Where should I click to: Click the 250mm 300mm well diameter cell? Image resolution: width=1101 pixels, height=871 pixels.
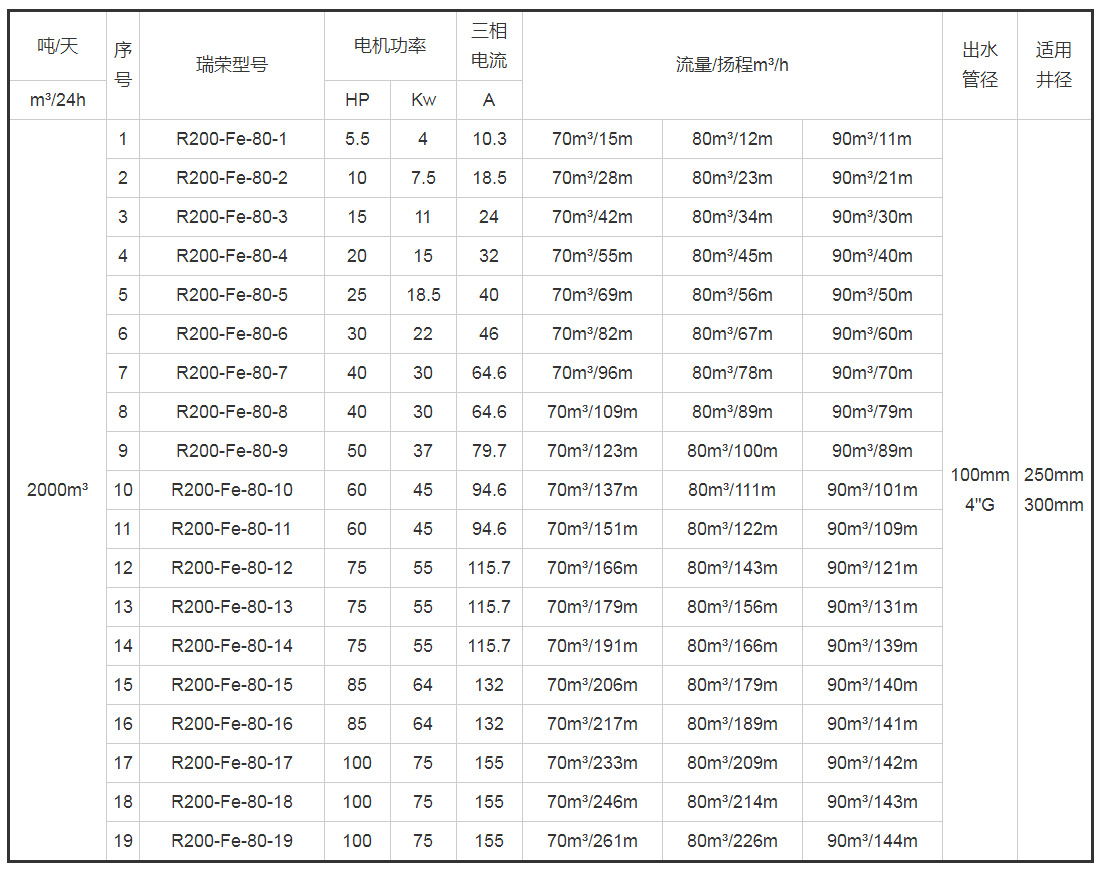click(x=1054, y=490)
